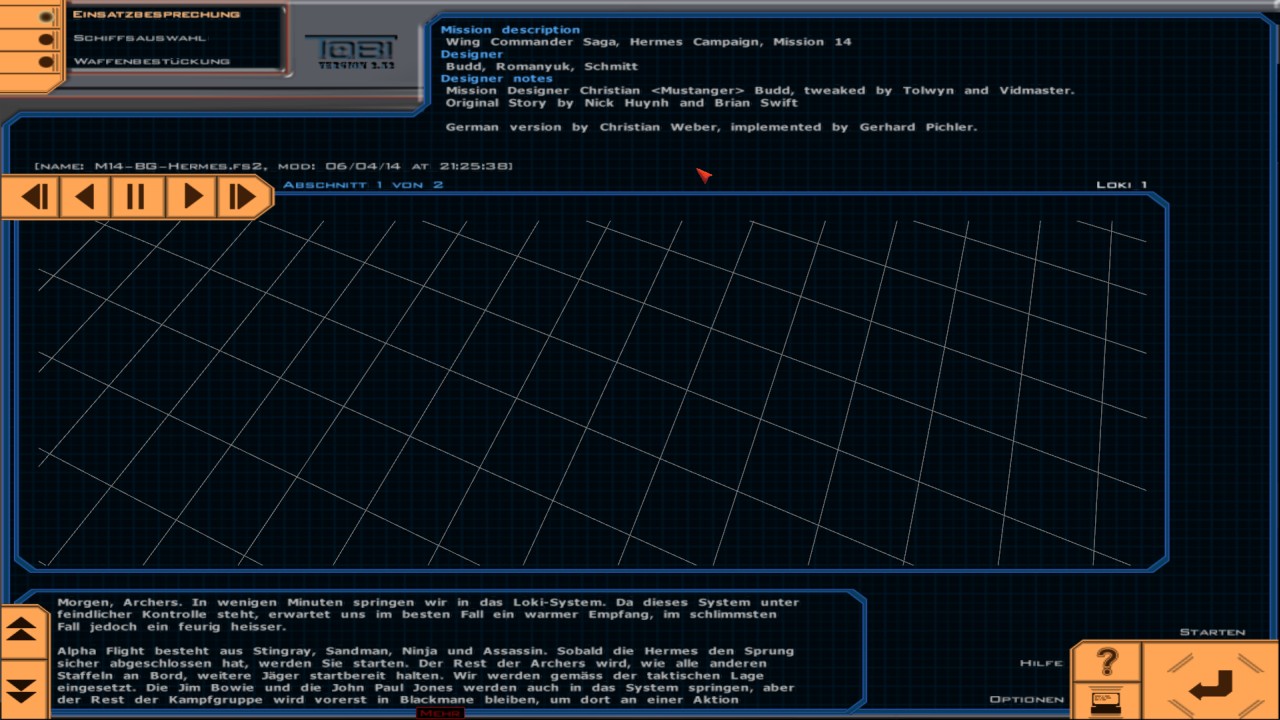Skip to the last briefing stage
Screen dimensions: 1280x720
[x=242, y=196]
